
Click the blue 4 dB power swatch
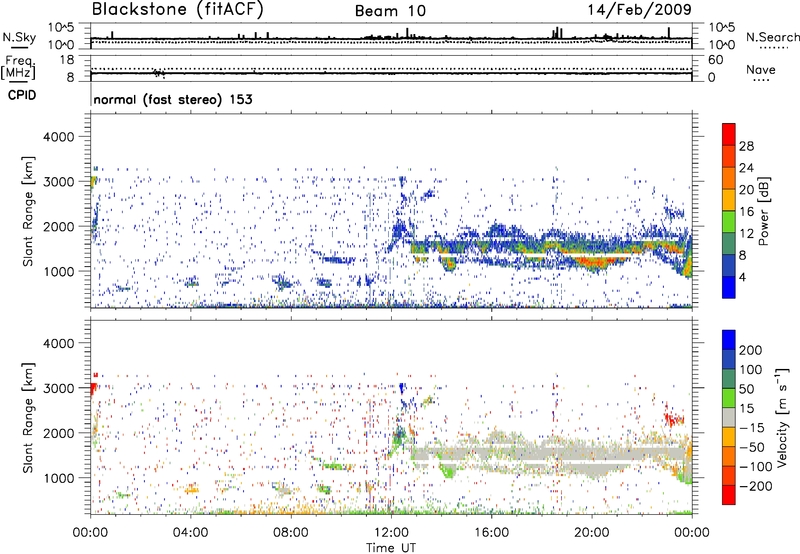729,287
